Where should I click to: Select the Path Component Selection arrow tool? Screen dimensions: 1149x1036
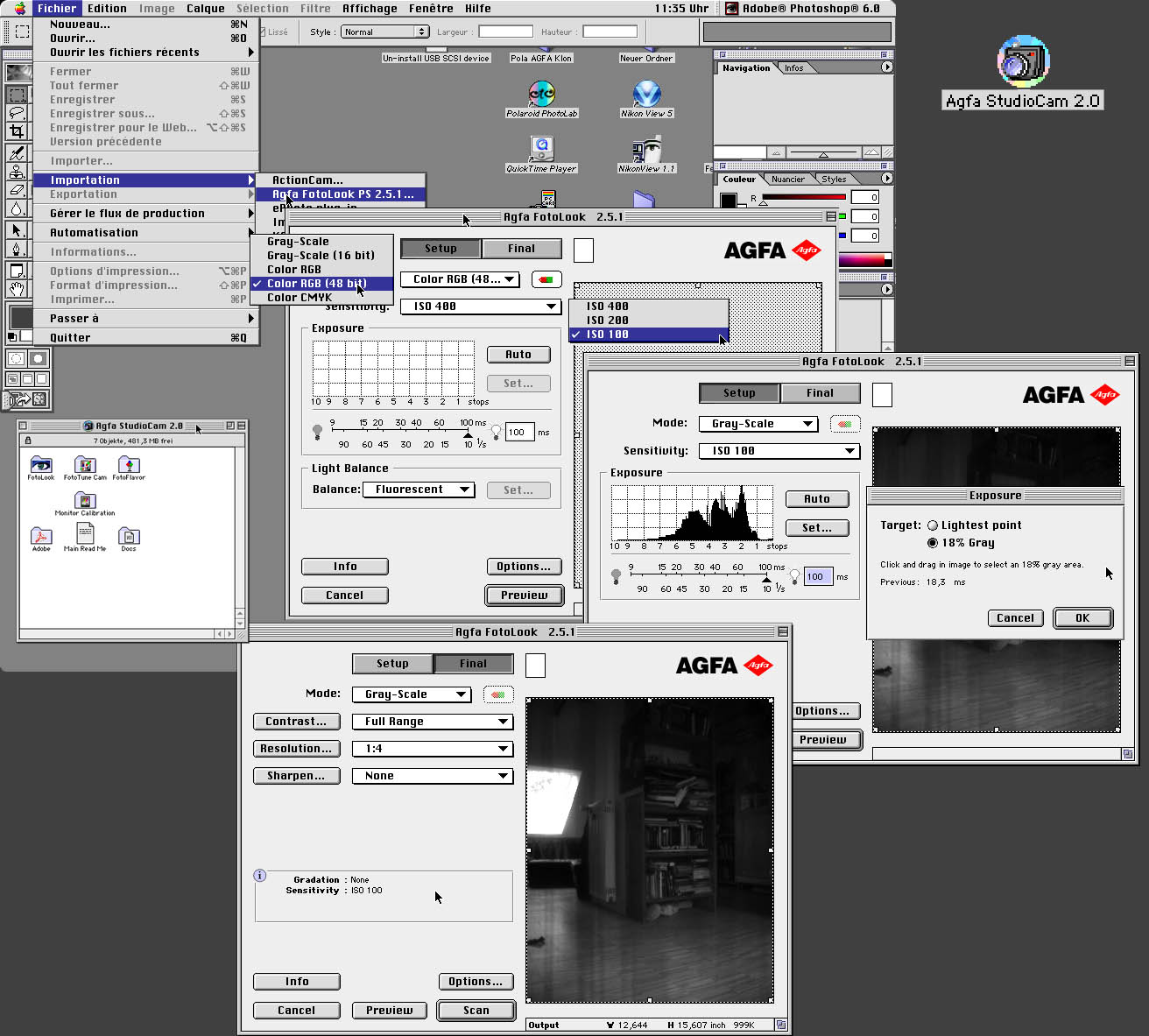coord(17,230)
